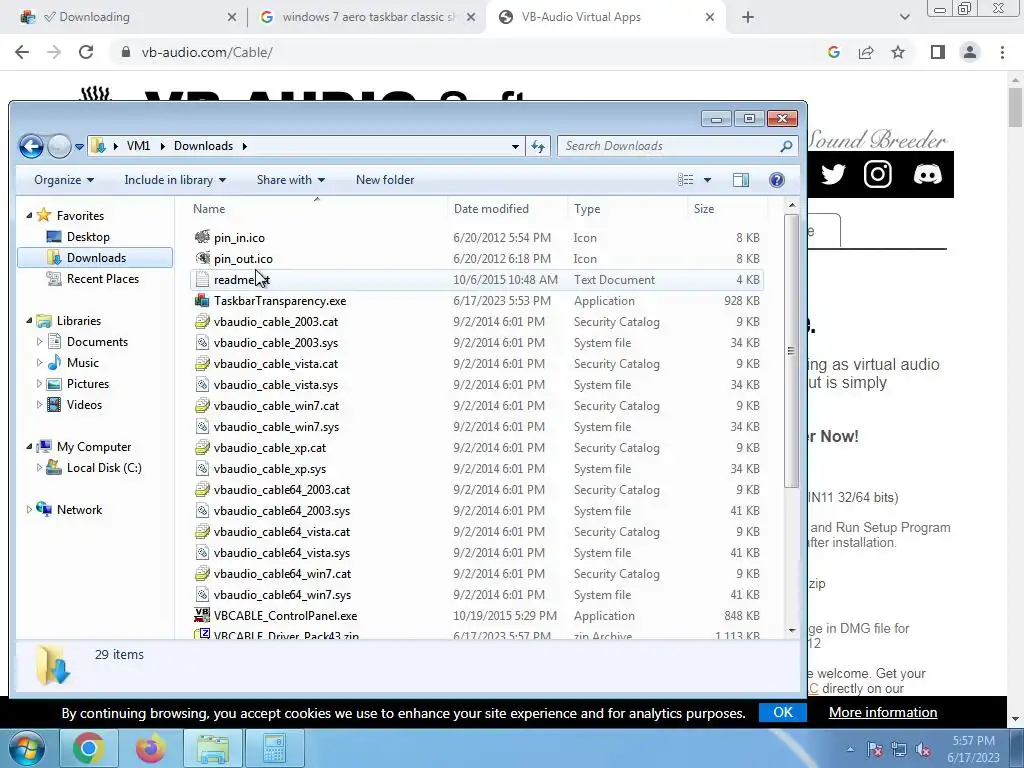Click browser back arrow

(x=22, y=52)
